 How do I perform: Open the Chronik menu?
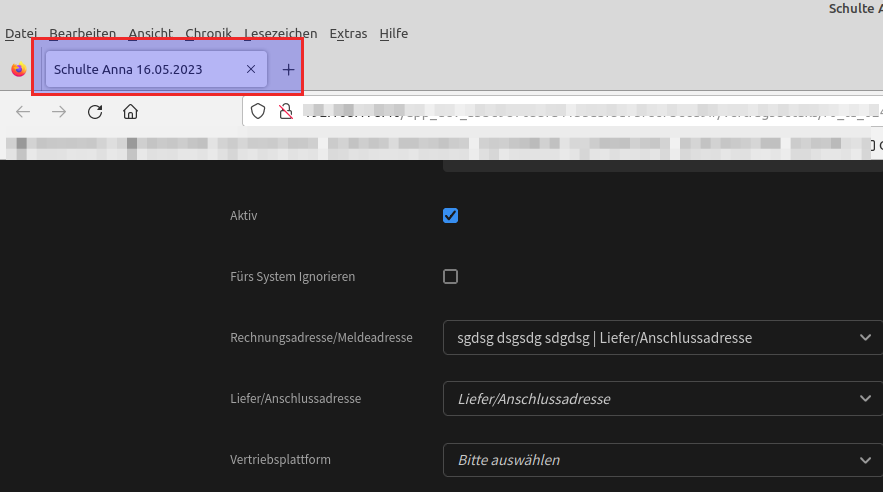208,34
